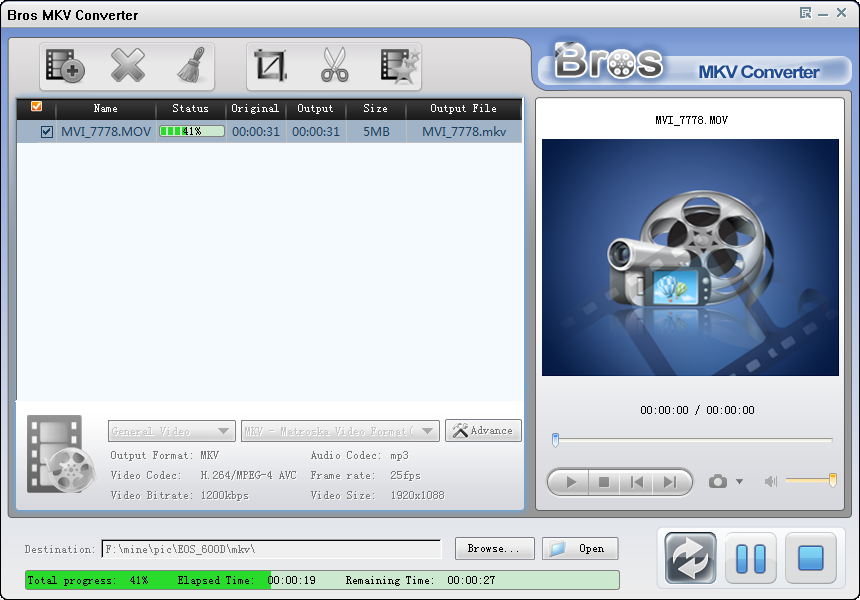
Task: Open the destination folder with Open button
Action: (x=580, y=548)
